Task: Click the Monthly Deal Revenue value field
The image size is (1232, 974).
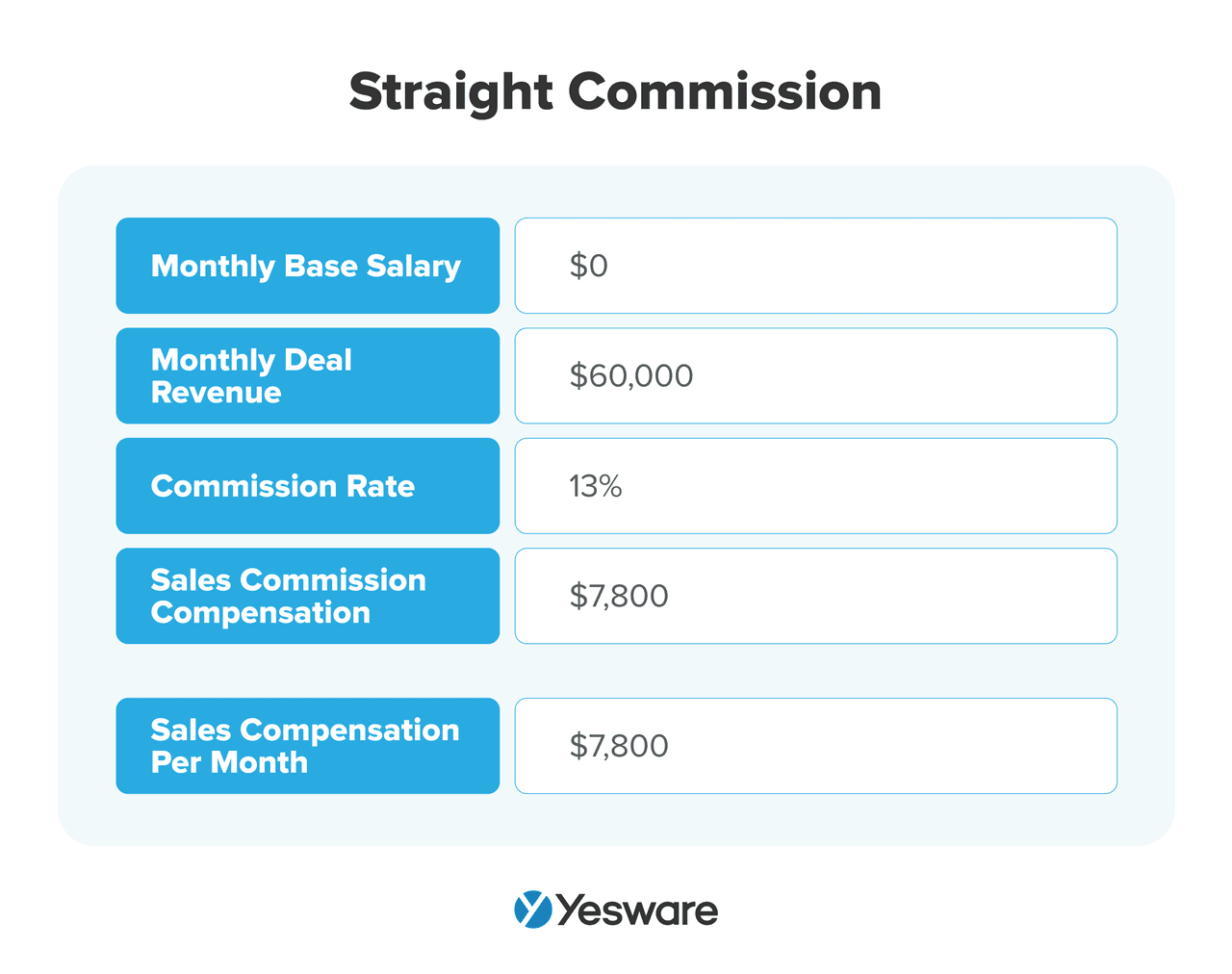Action: coord(815,375)
